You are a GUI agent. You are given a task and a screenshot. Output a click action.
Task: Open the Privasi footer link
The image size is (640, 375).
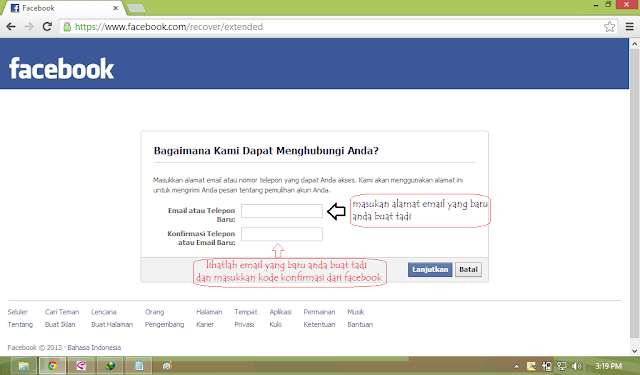pos(244,324)
